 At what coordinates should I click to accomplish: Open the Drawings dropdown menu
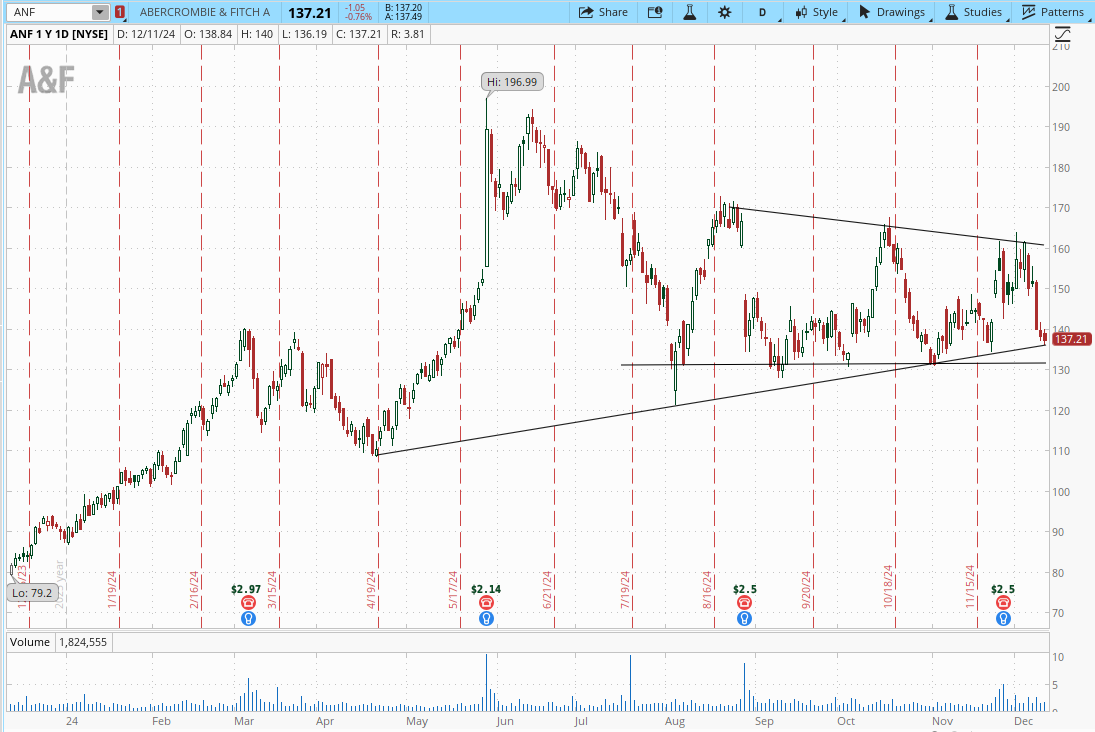click(x=892, y=12)
